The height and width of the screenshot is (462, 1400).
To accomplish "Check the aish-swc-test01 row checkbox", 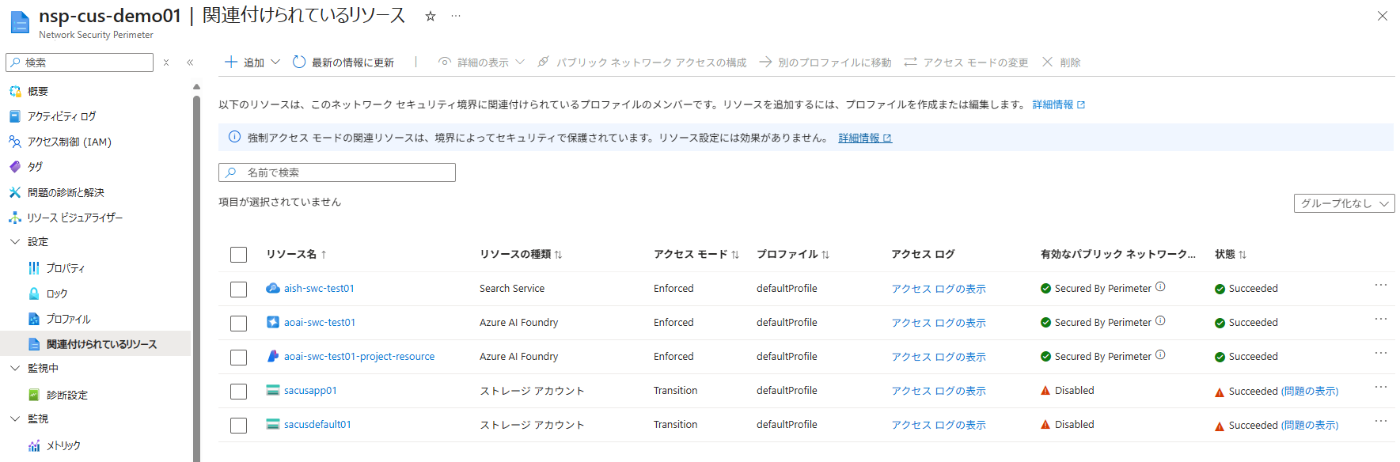I will (238, 289).
